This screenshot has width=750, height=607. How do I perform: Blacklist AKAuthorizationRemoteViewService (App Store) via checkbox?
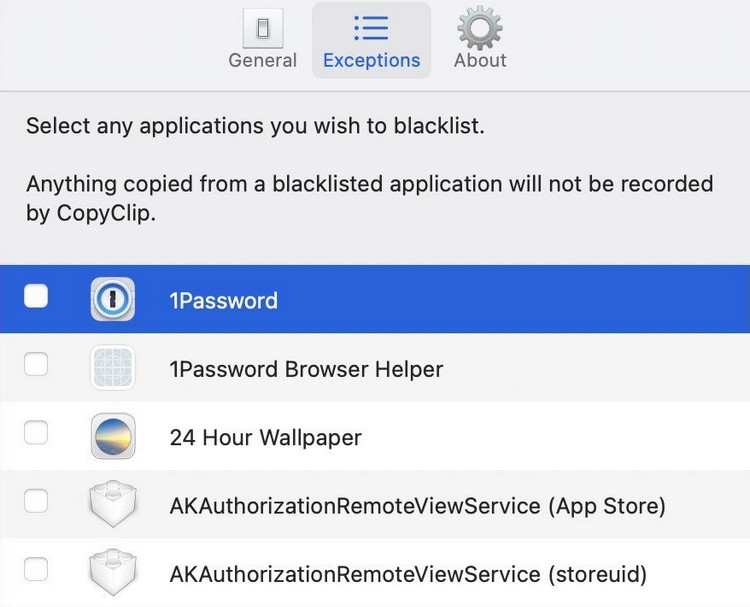(x=36, y=501)
